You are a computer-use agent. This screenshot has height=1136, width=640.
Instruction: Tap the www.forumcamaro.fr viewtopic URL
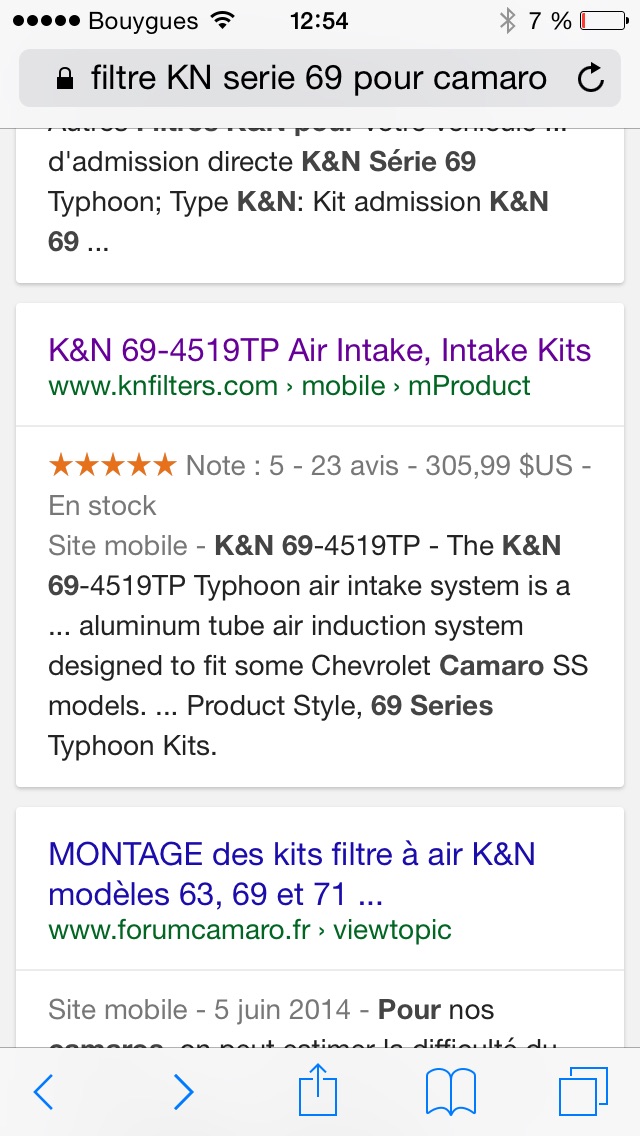point(250,930)
